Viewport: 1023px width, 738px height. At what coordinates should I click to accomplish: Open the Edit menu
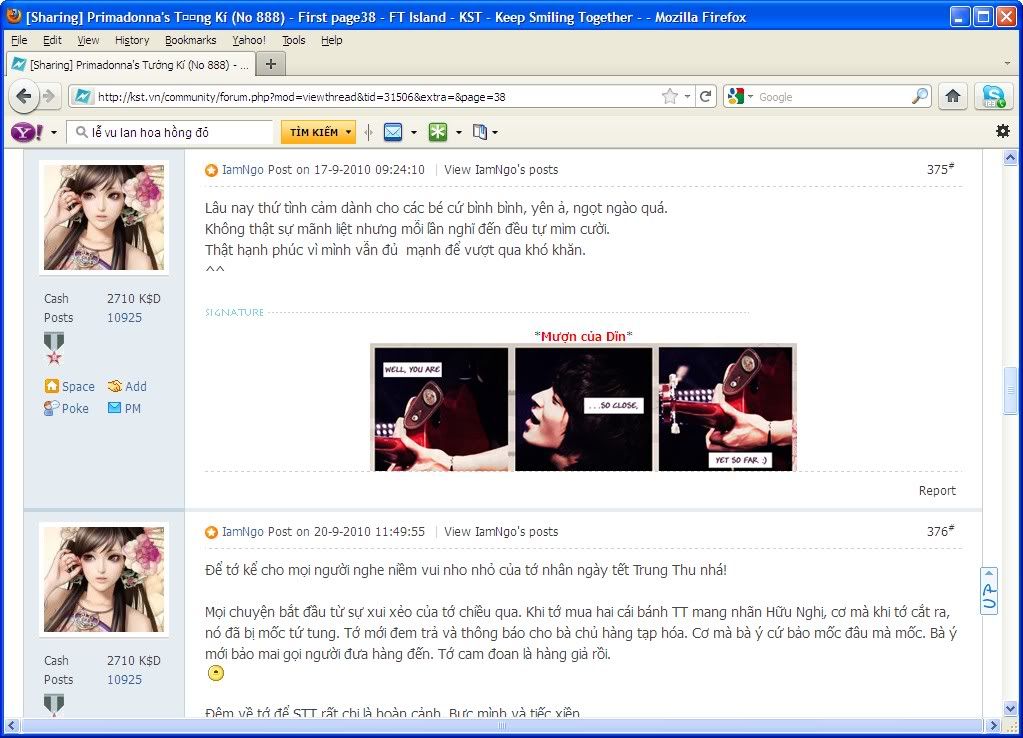pyautogui.click(x=52, y=40)
